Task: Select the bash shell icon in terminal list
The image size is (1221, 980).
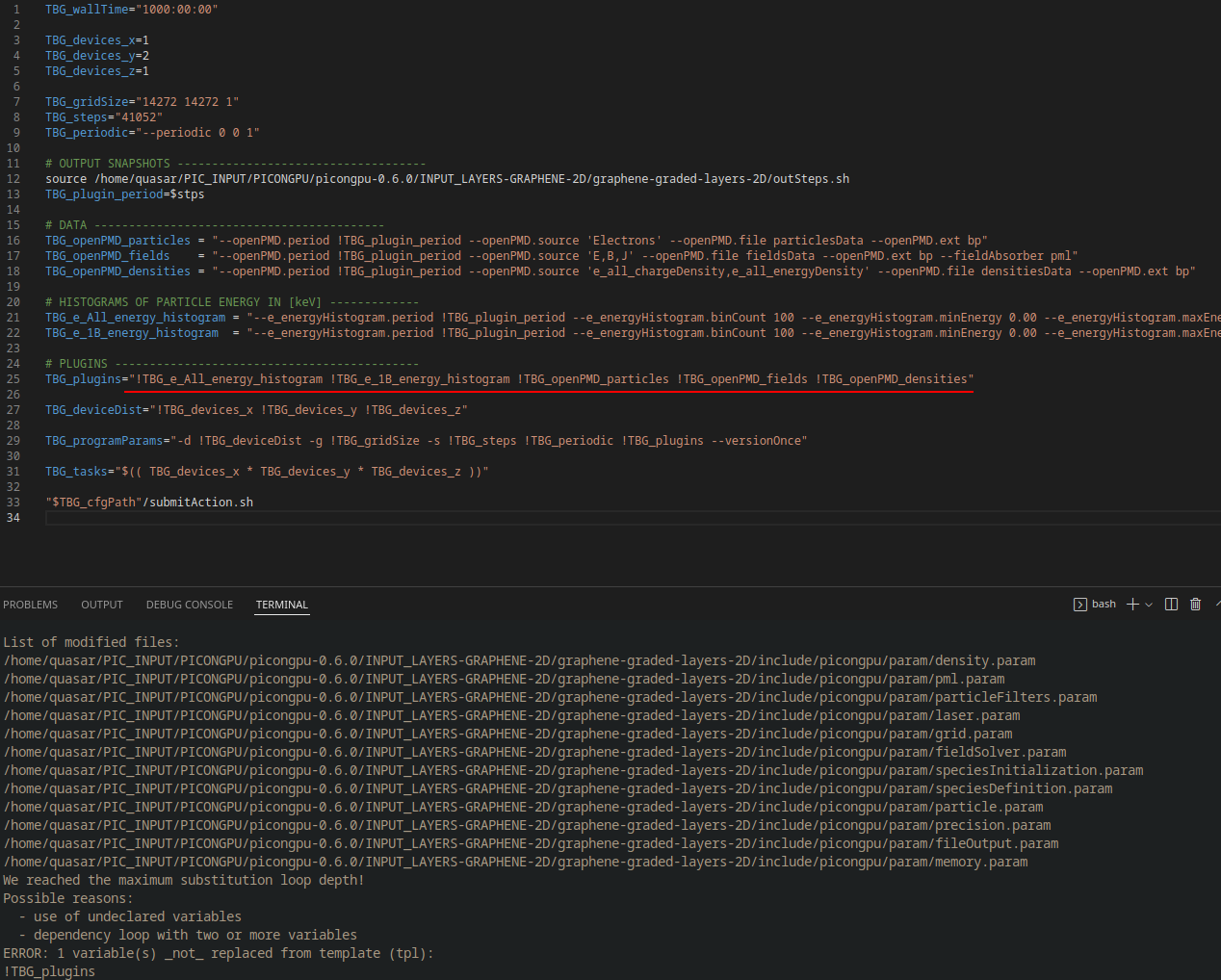Action: (1079, 604)
